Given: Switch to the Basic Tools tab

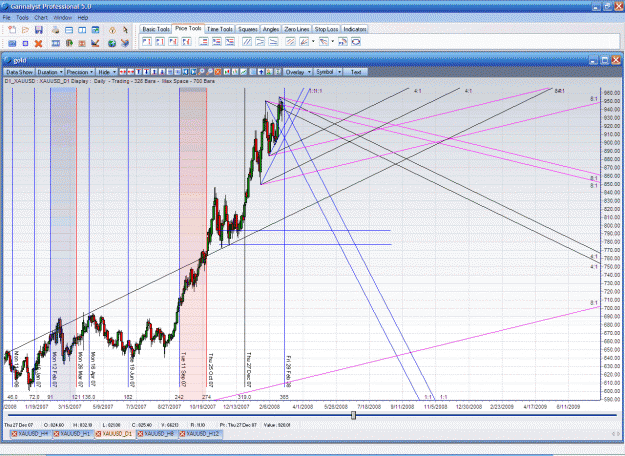Looking at the screenshot, I should 156,29.
